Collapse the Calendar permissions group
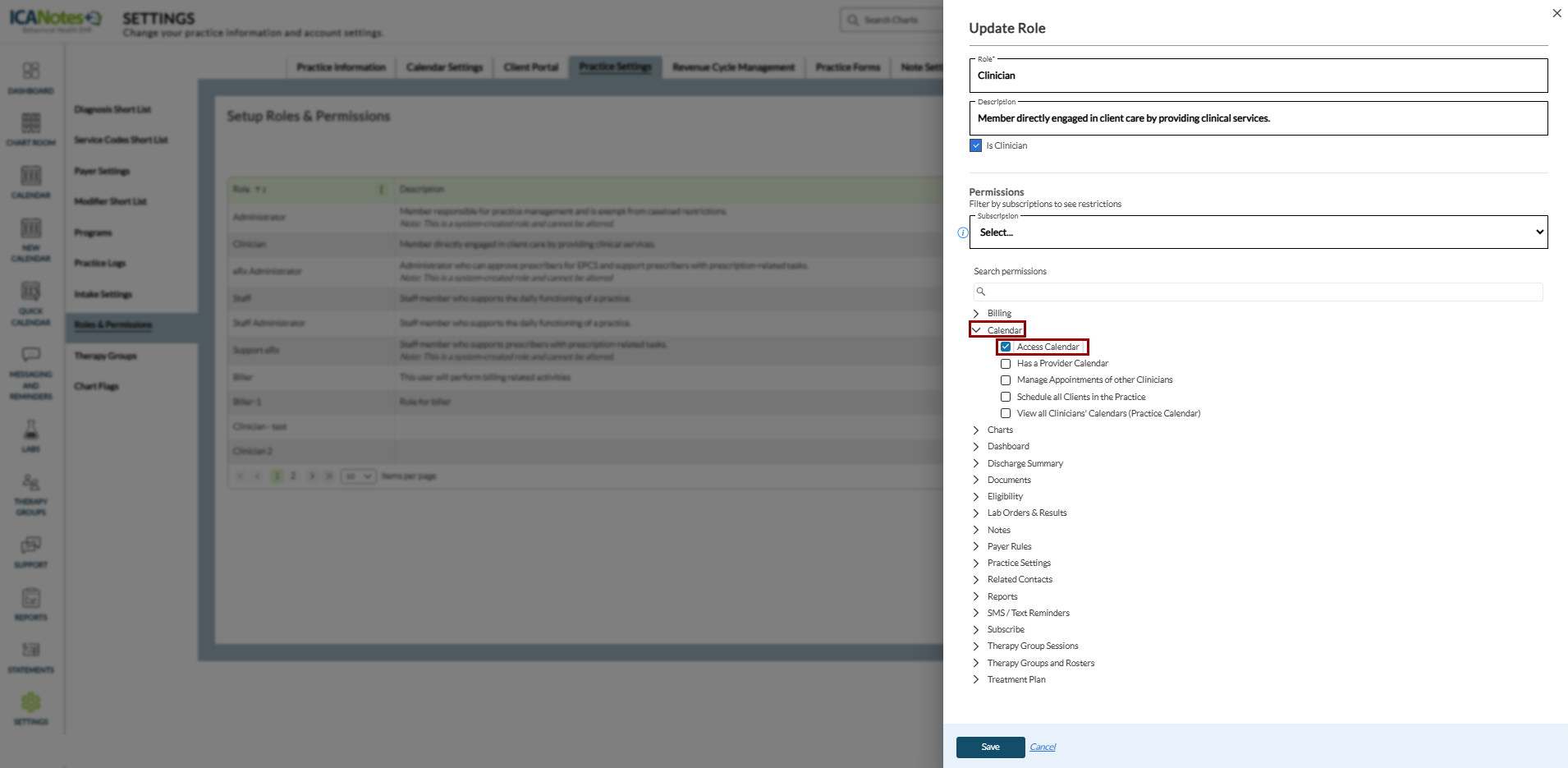The width and height of the screenshot is (1568, 768). tap(976, 330)
